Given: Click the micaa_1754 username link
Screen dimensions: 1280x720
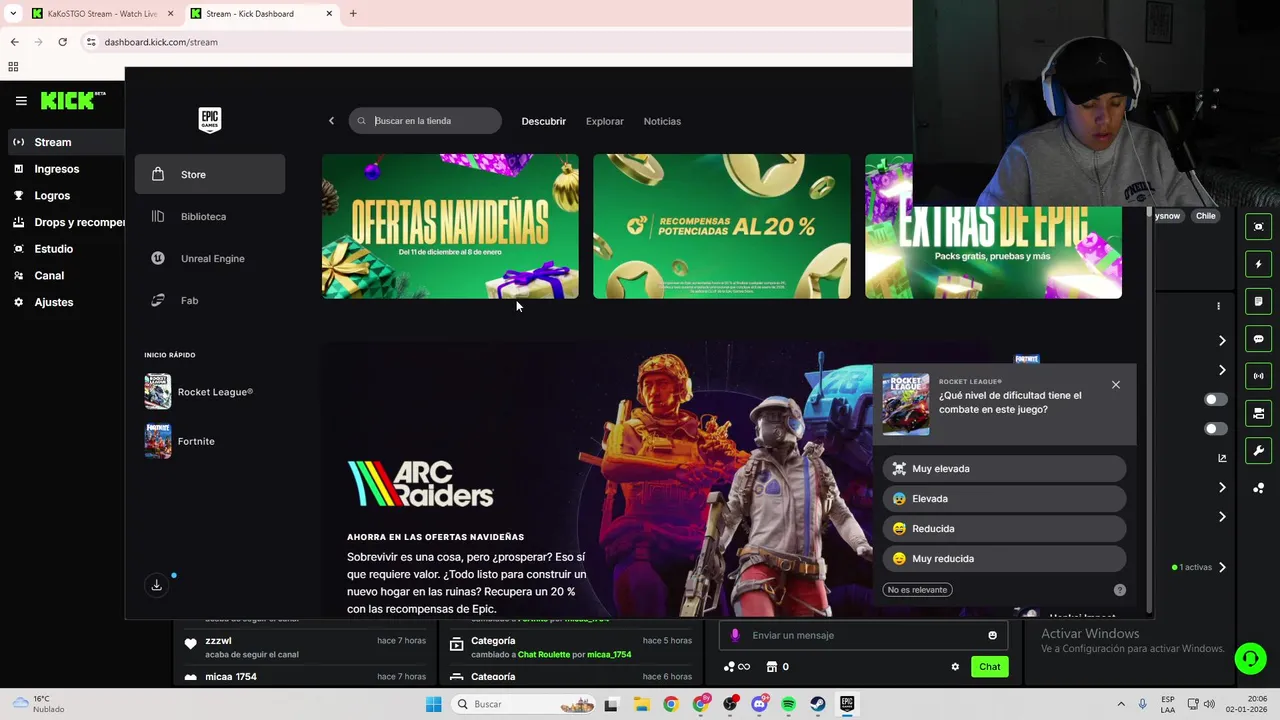Looking at the screenshot, I should (609, 655).
